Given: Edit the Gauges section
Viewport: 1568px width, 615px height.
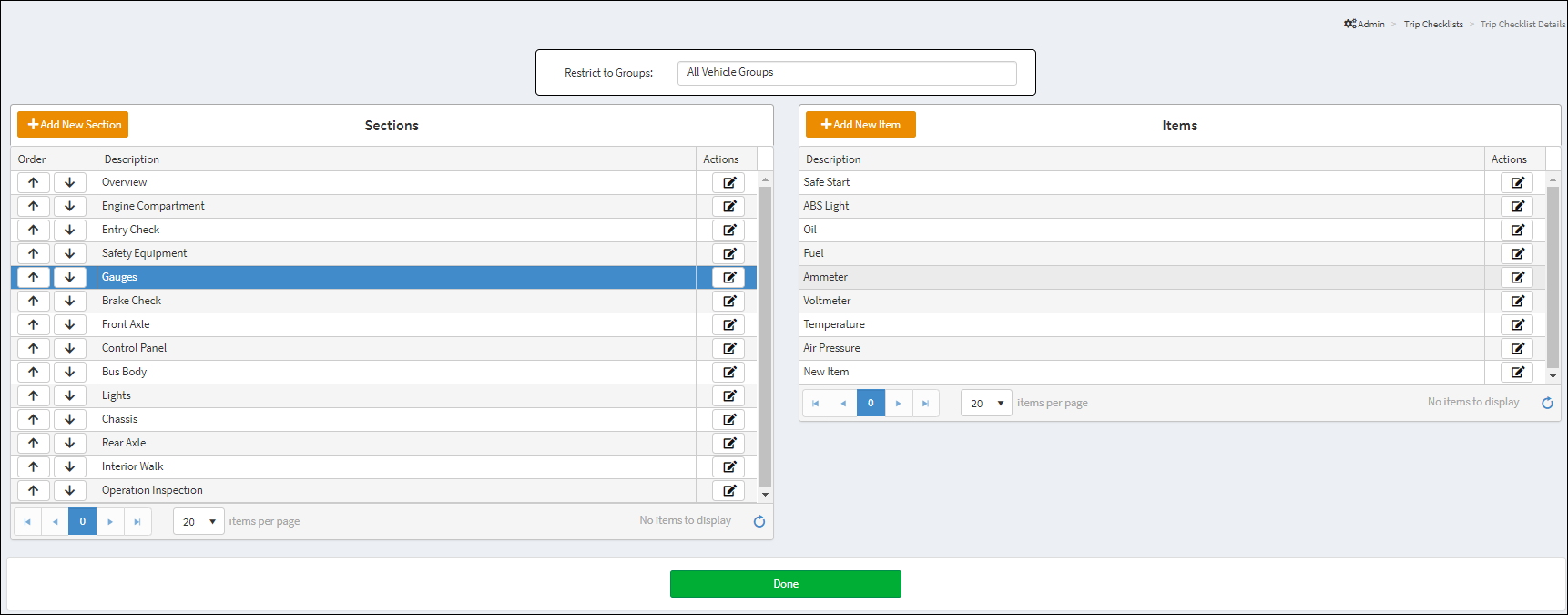Looking at the screenshot, I should coord(728,277).
